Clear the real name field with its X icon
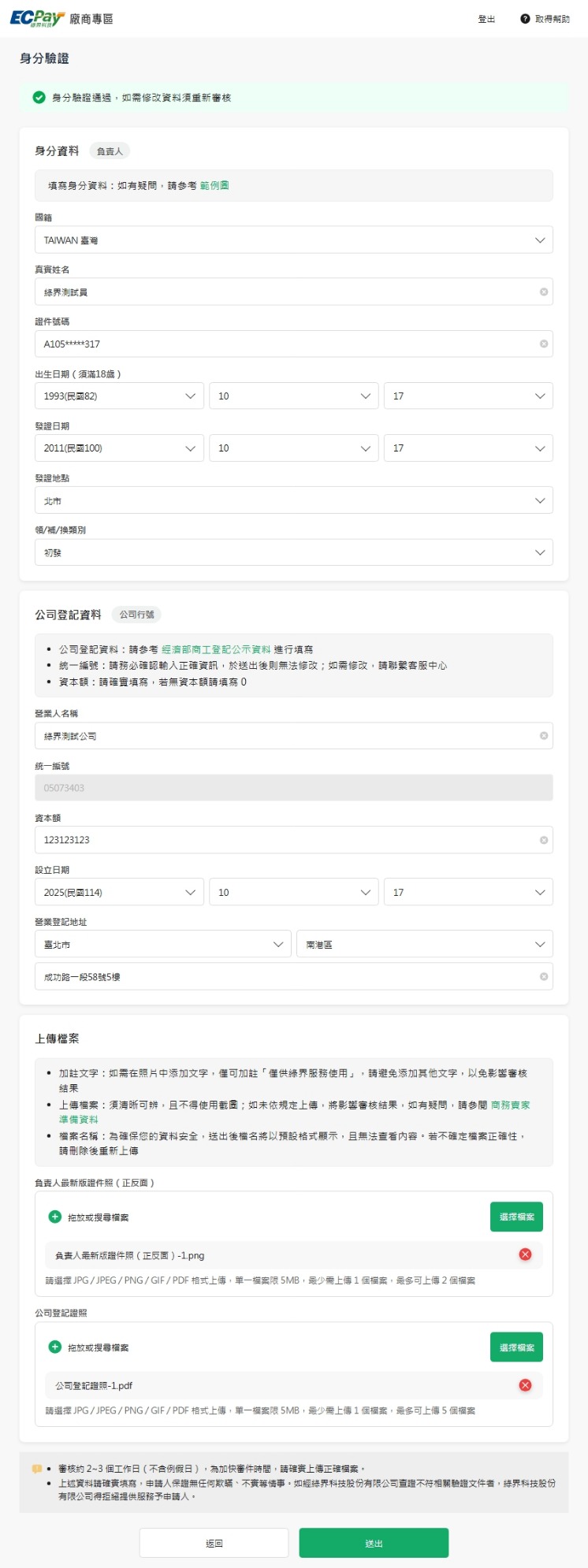This screenshot has height=1568, width=588. coord(544,292)
